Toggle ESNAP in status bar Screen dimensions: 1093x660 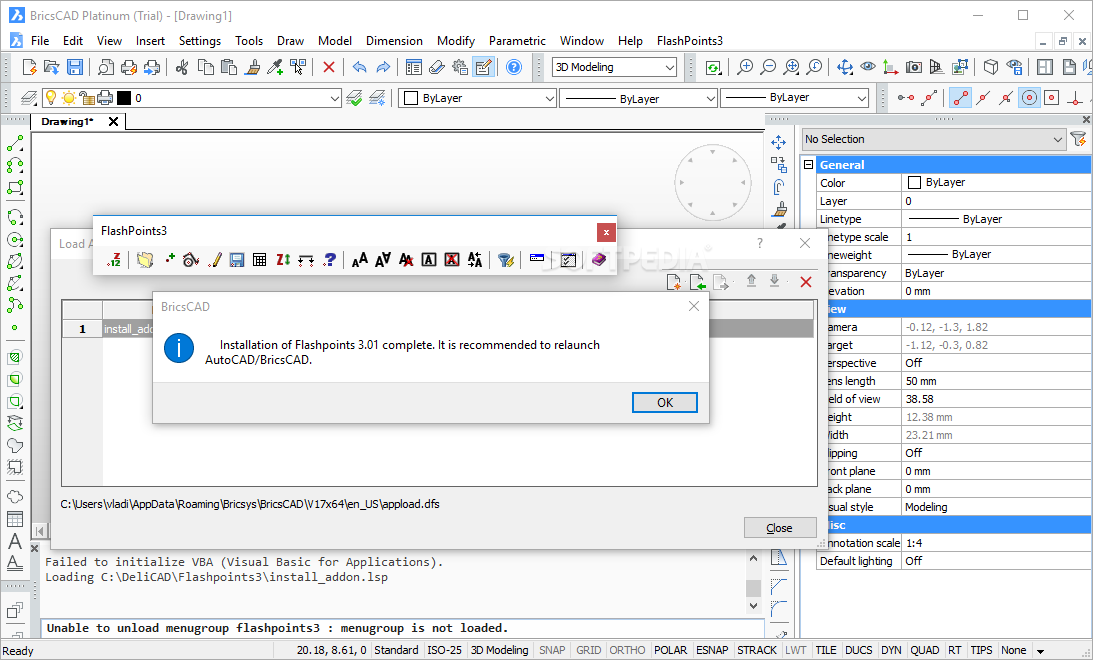pos(712,650)
